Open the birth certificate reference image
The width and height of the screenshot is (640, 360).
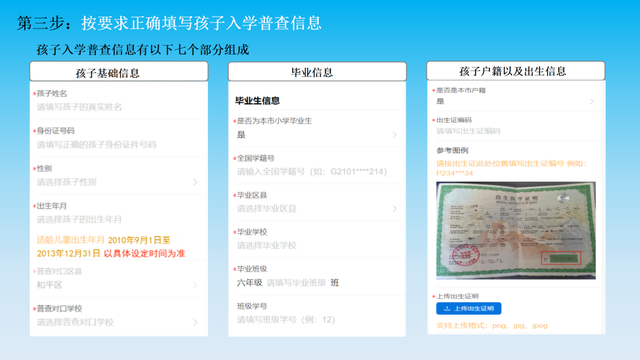(x=516, y=230)
